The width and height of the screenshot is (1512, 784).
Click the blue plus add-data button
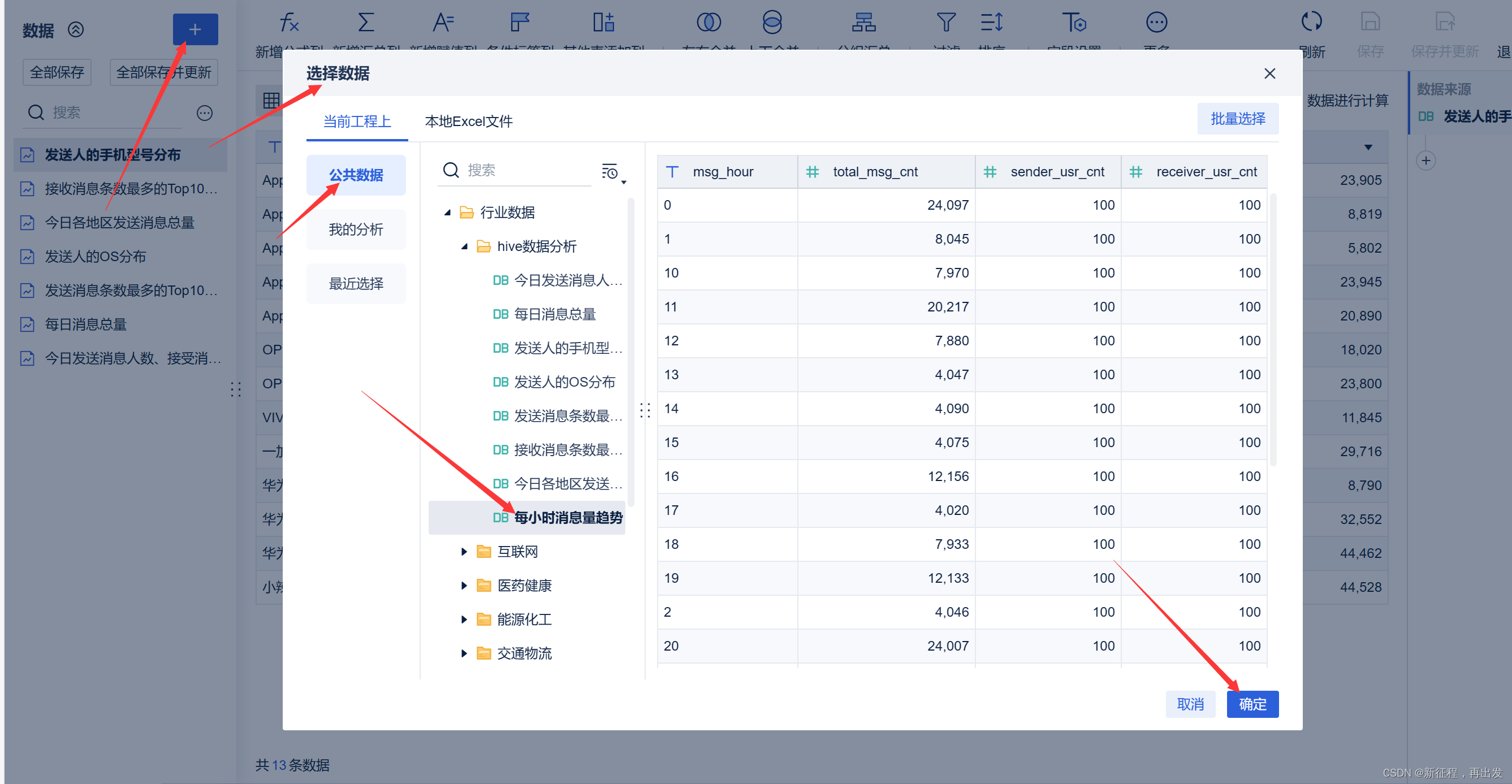195,29
